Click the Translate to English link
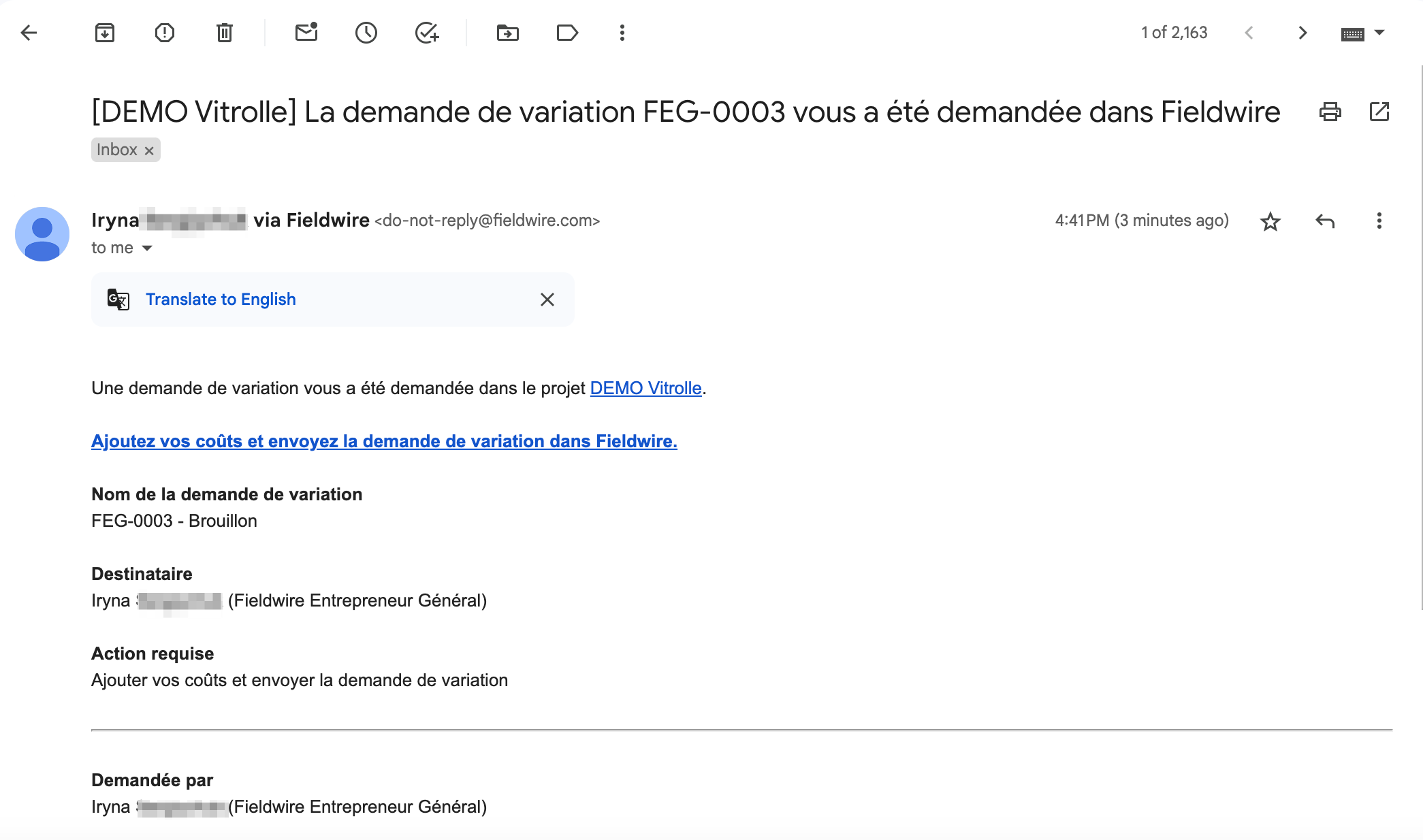The image size is (1423, 840). pyautogui.click(x=221, y=300)
